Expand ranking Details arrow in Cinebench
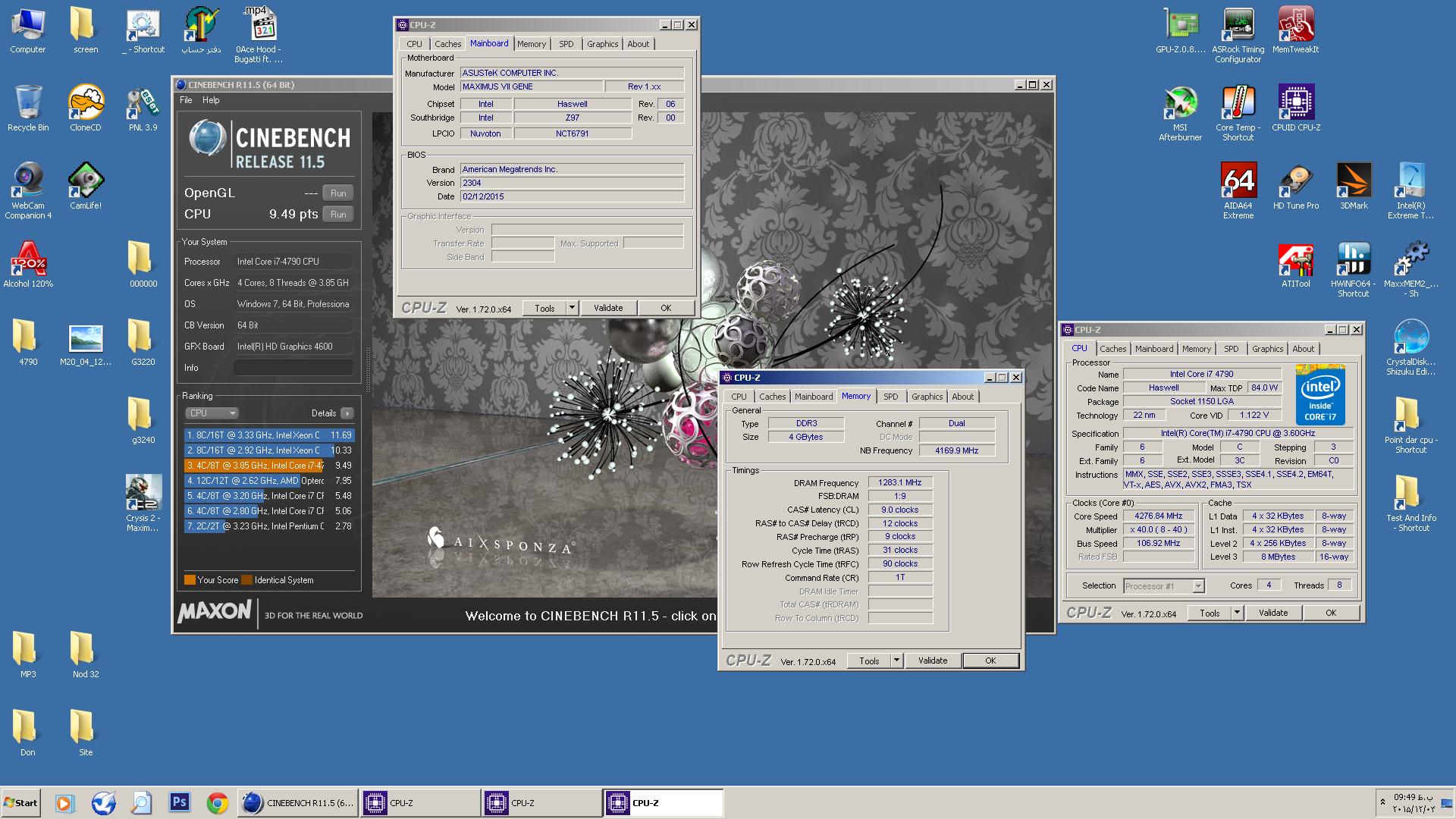The width and height of the screenshot is (1456, 819). click(x=347, y=413)
